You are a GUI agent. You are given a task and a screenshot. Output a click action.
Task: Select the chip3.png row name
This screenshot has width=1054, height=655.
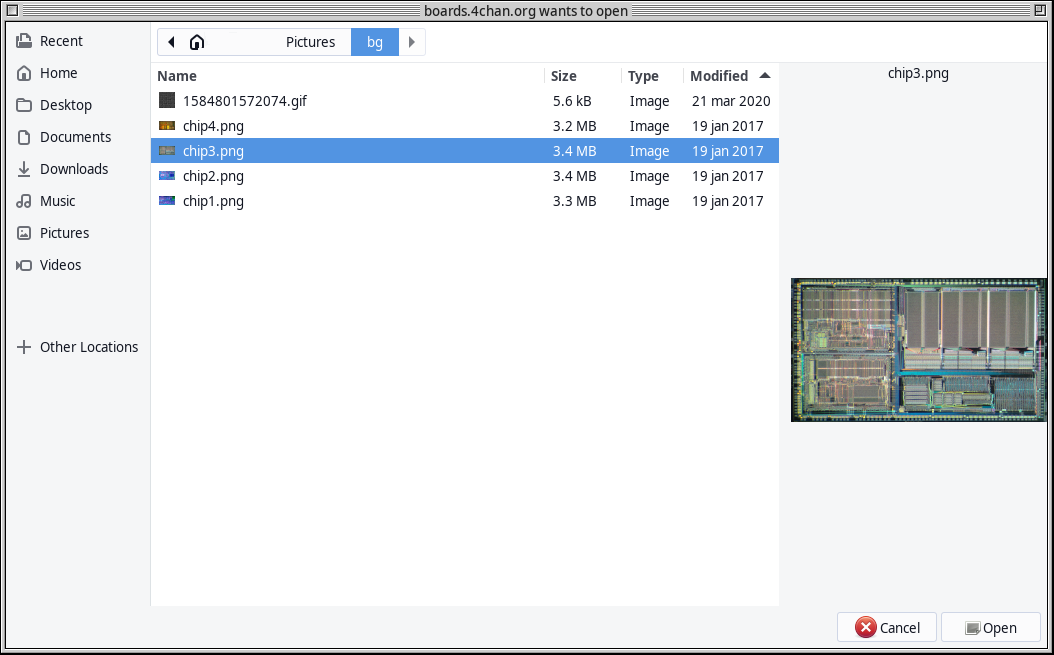213,151
